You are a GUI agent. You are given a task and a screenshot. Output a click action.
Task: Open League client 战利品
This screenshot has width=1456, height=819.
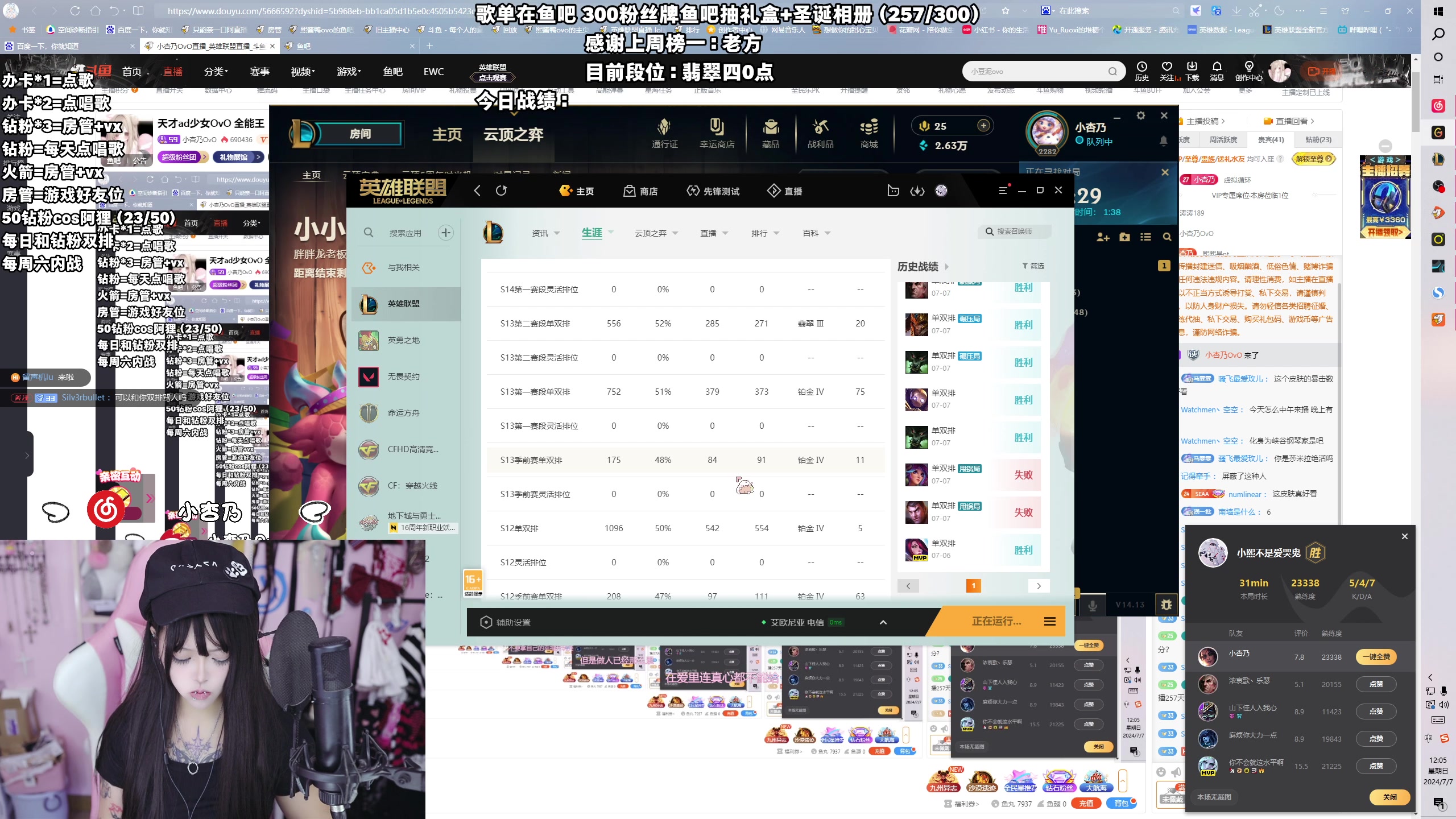pos(820,134)
